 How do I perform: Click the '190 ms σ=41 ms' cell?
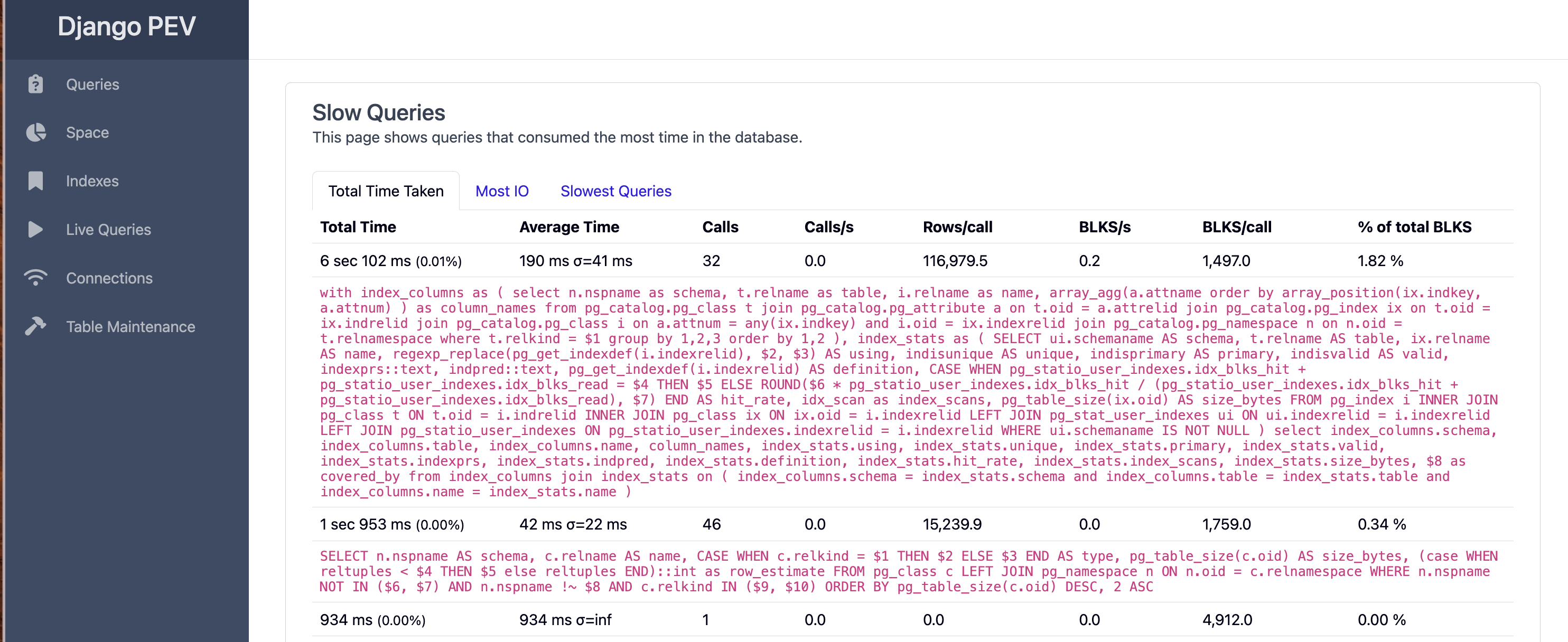click(576, 261)
